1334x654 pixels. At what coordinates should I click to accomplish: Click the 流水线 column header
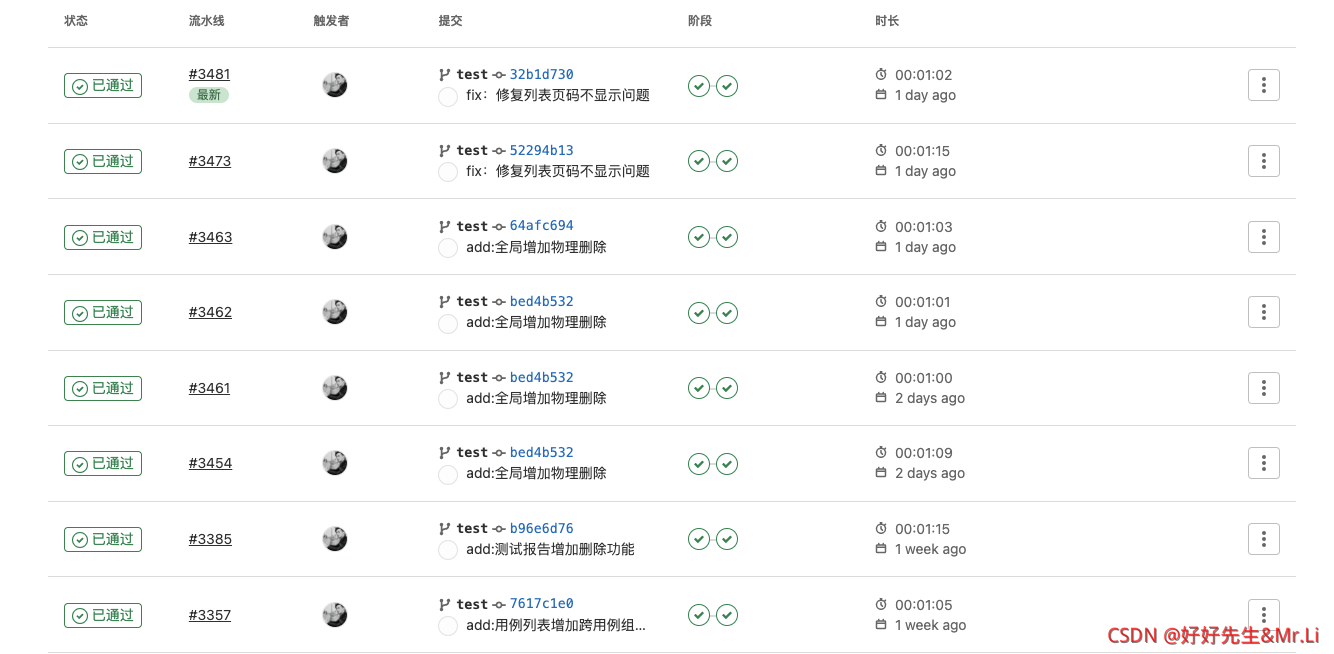point(207,20)
